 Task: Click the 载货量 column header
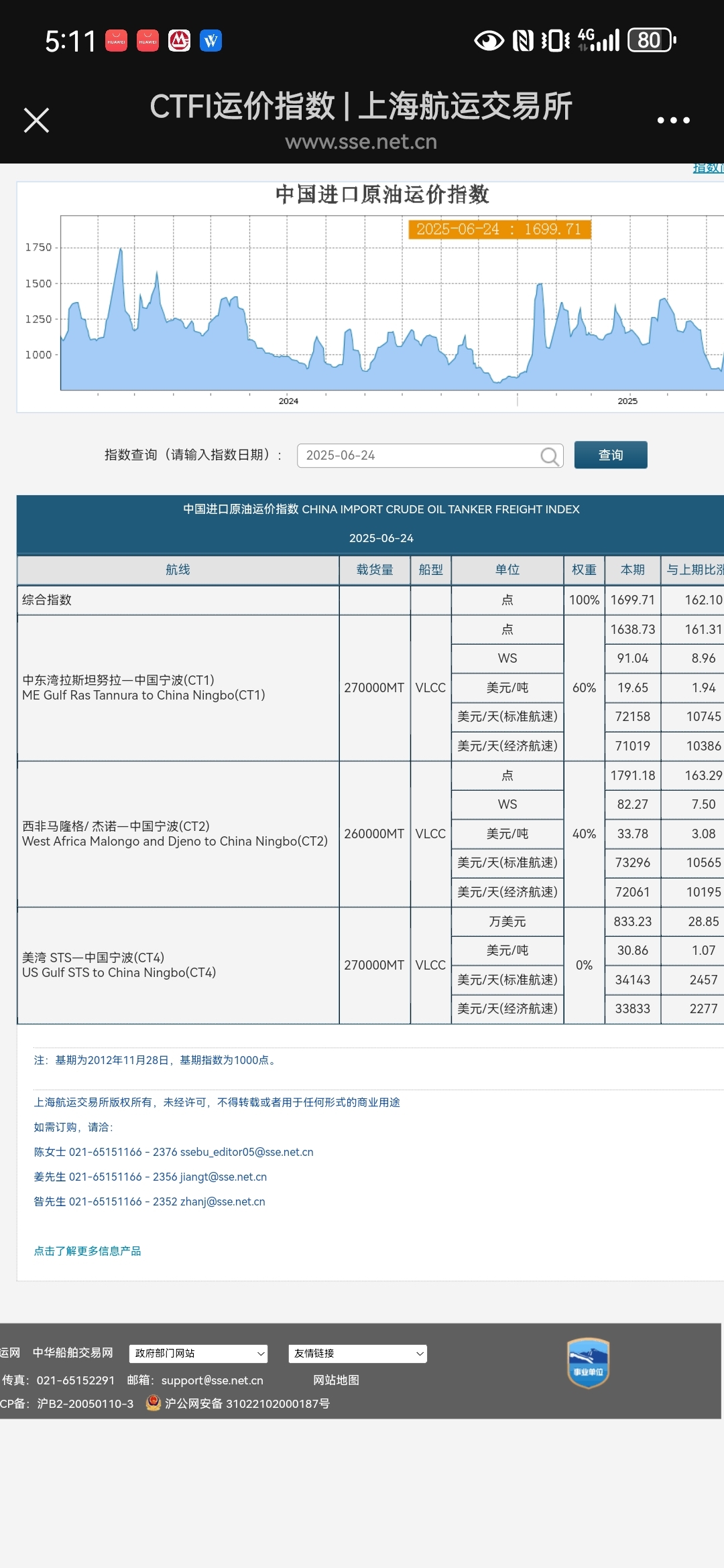click(x=375, y=570)
